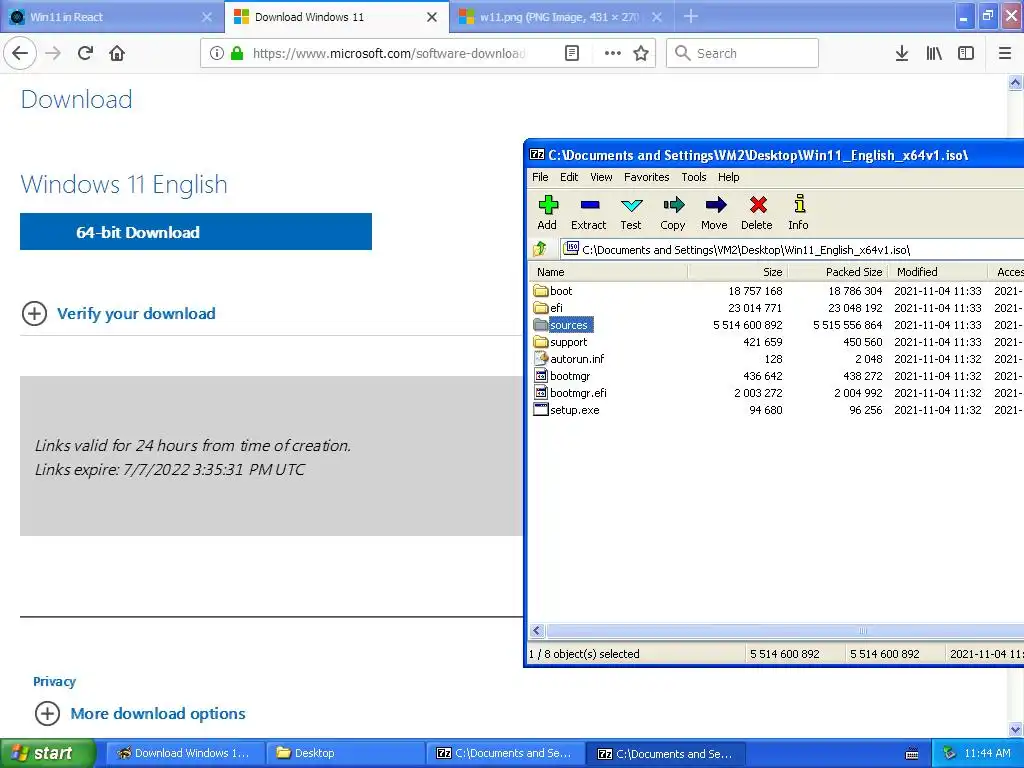Open the Tools menu in 7-Zip
The image size is (1024, 768).
[694, 177]
